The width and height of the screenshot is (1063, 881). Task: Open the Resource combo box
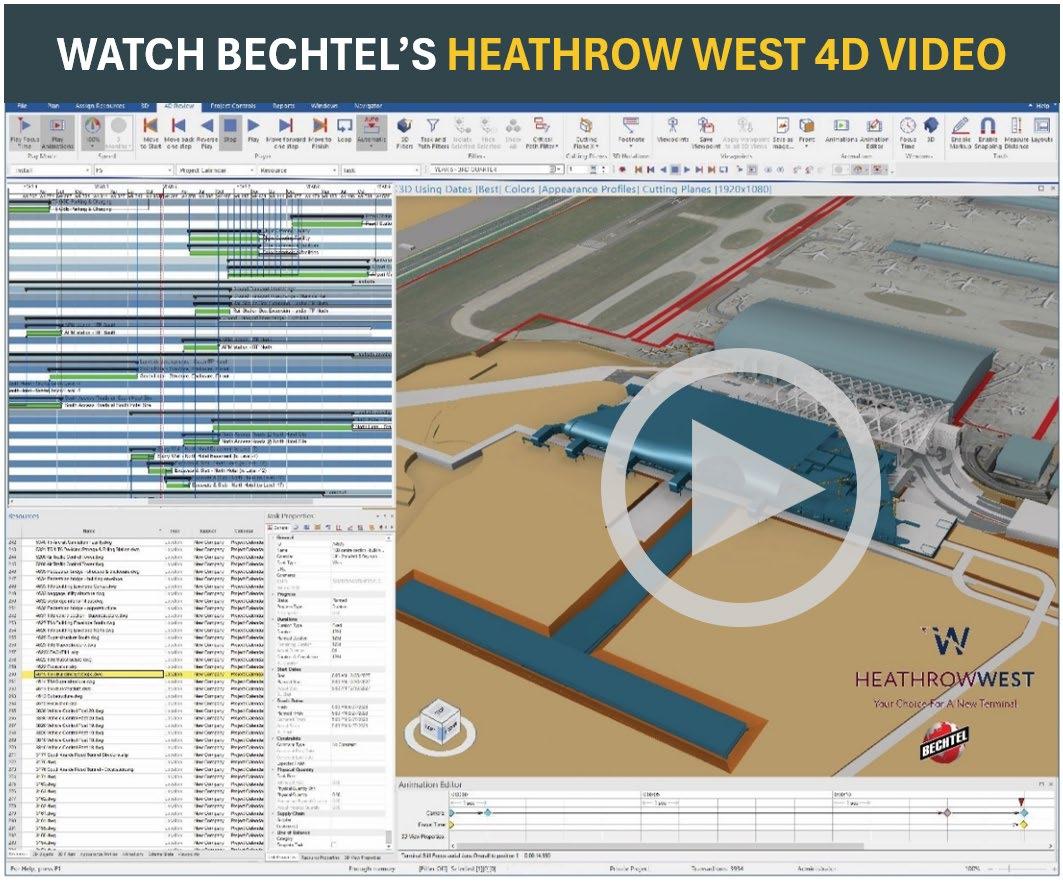(298, 170)
